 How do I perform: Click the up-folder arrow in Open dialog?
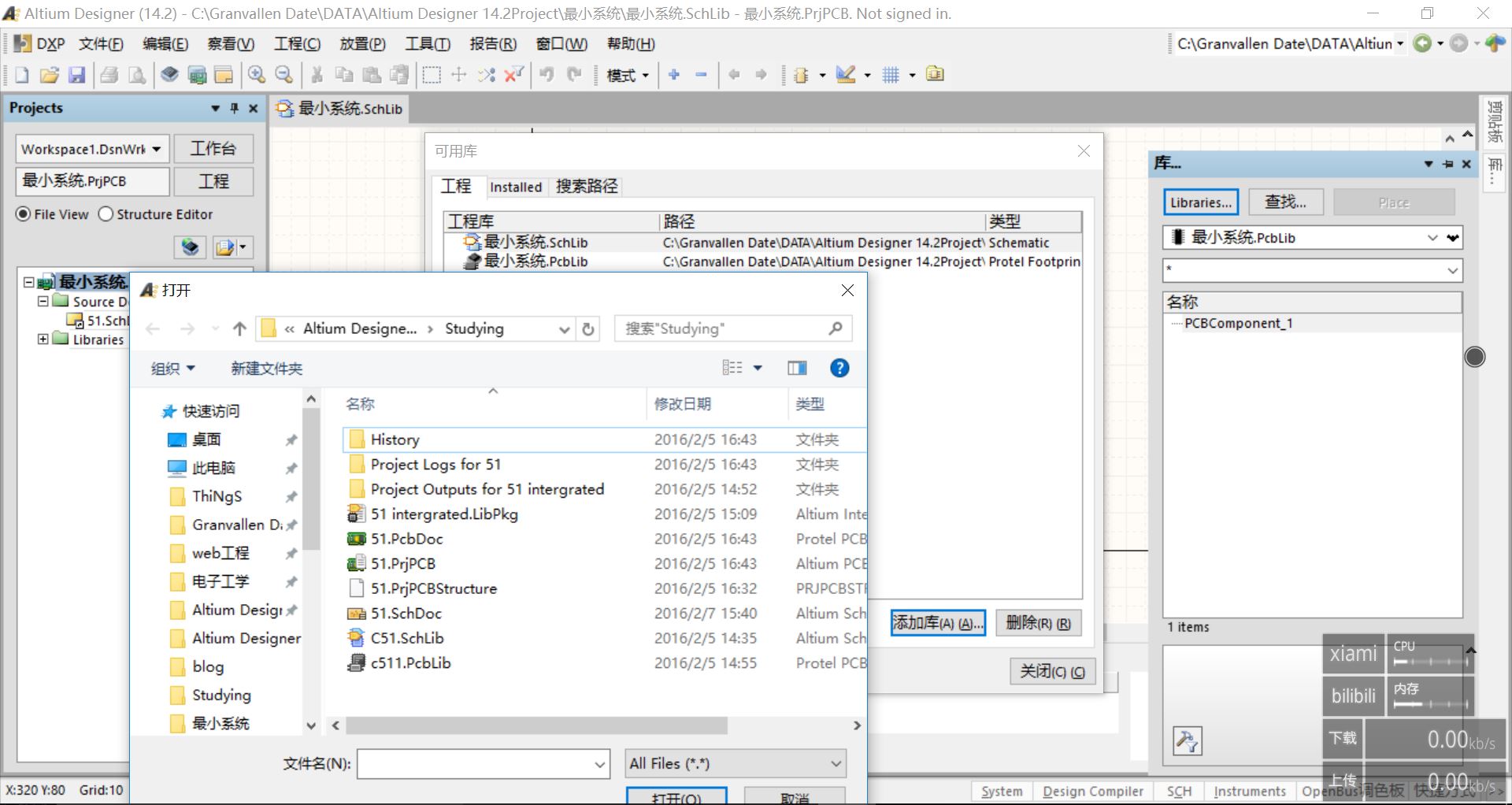point(240,329)
